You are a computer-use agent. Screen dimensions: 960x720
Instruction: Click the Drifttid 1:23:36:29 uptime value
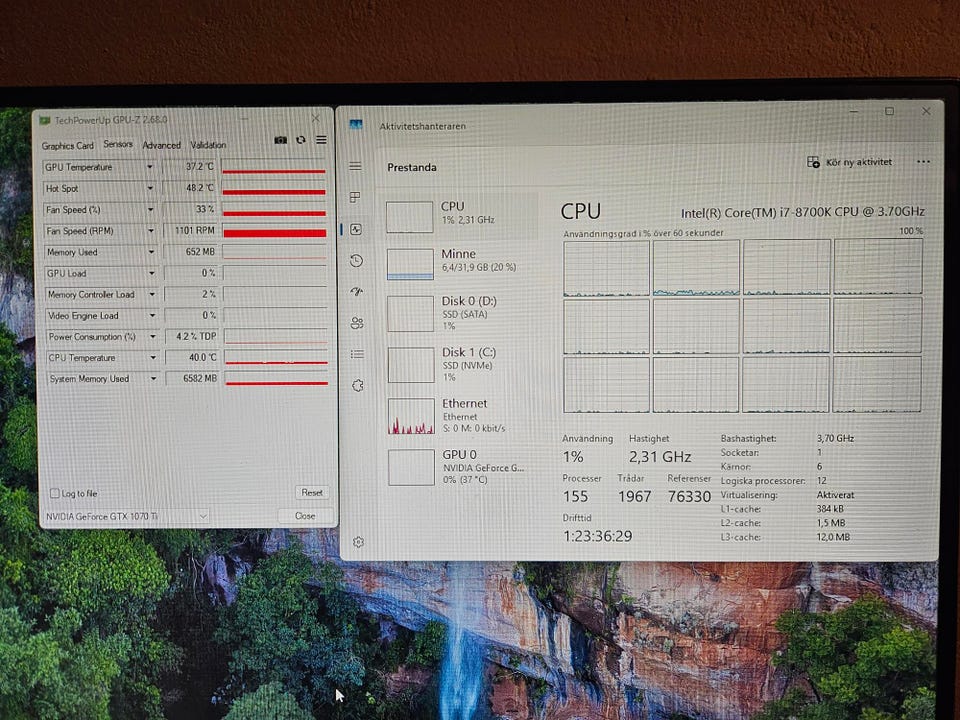(x=597, y=536)
